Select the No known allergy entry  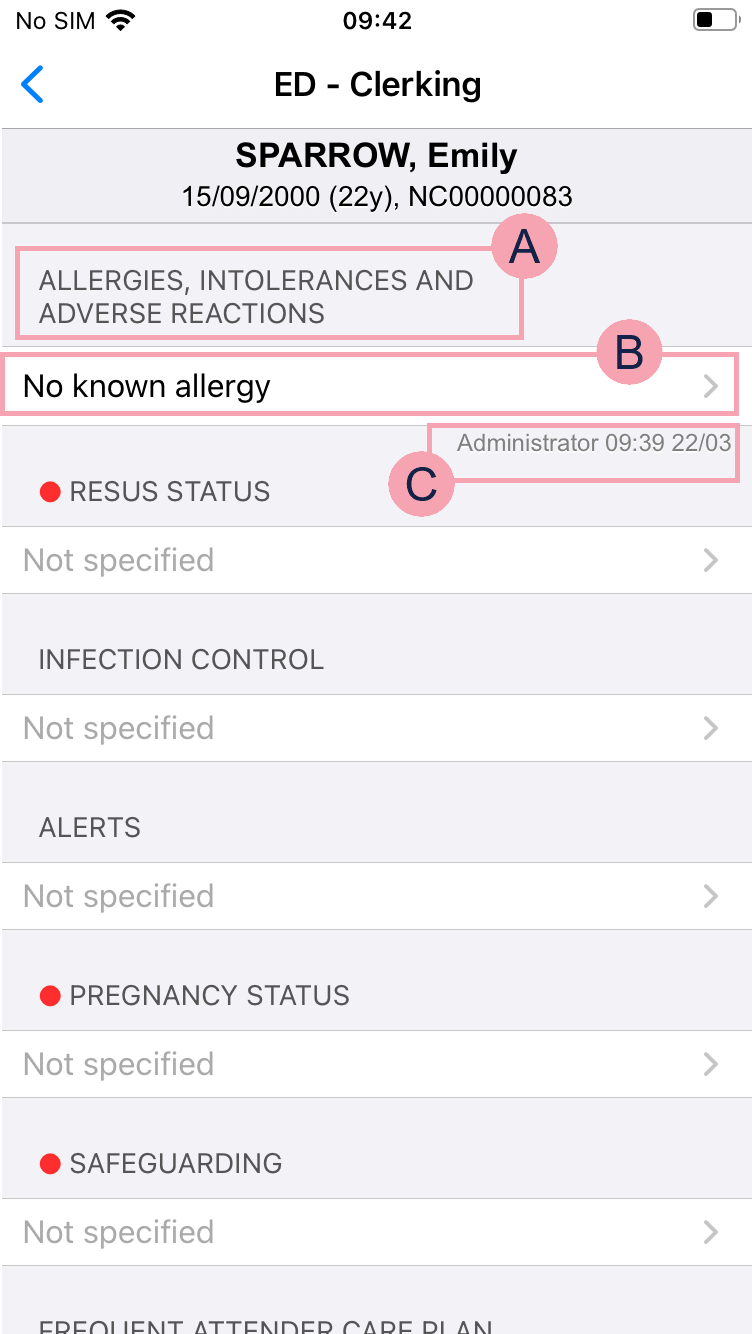point(147,386)
